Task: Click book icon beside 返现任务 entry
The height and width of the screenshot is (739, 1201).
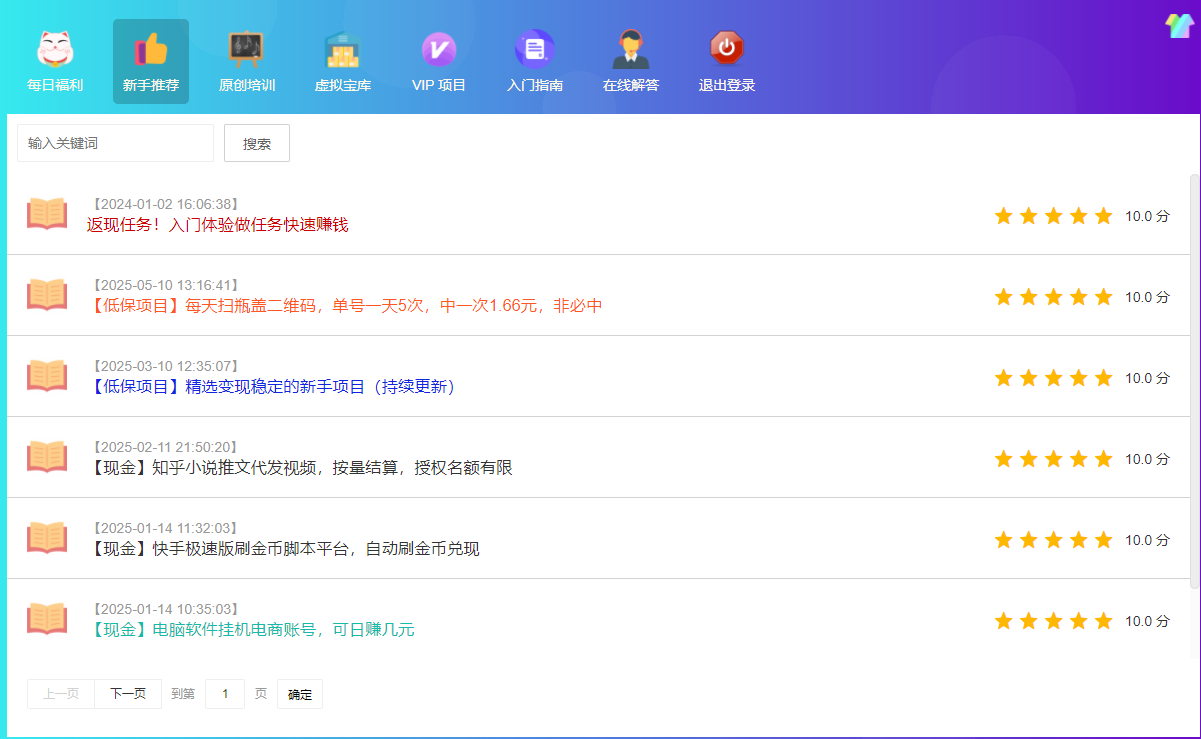Action: 47,214
